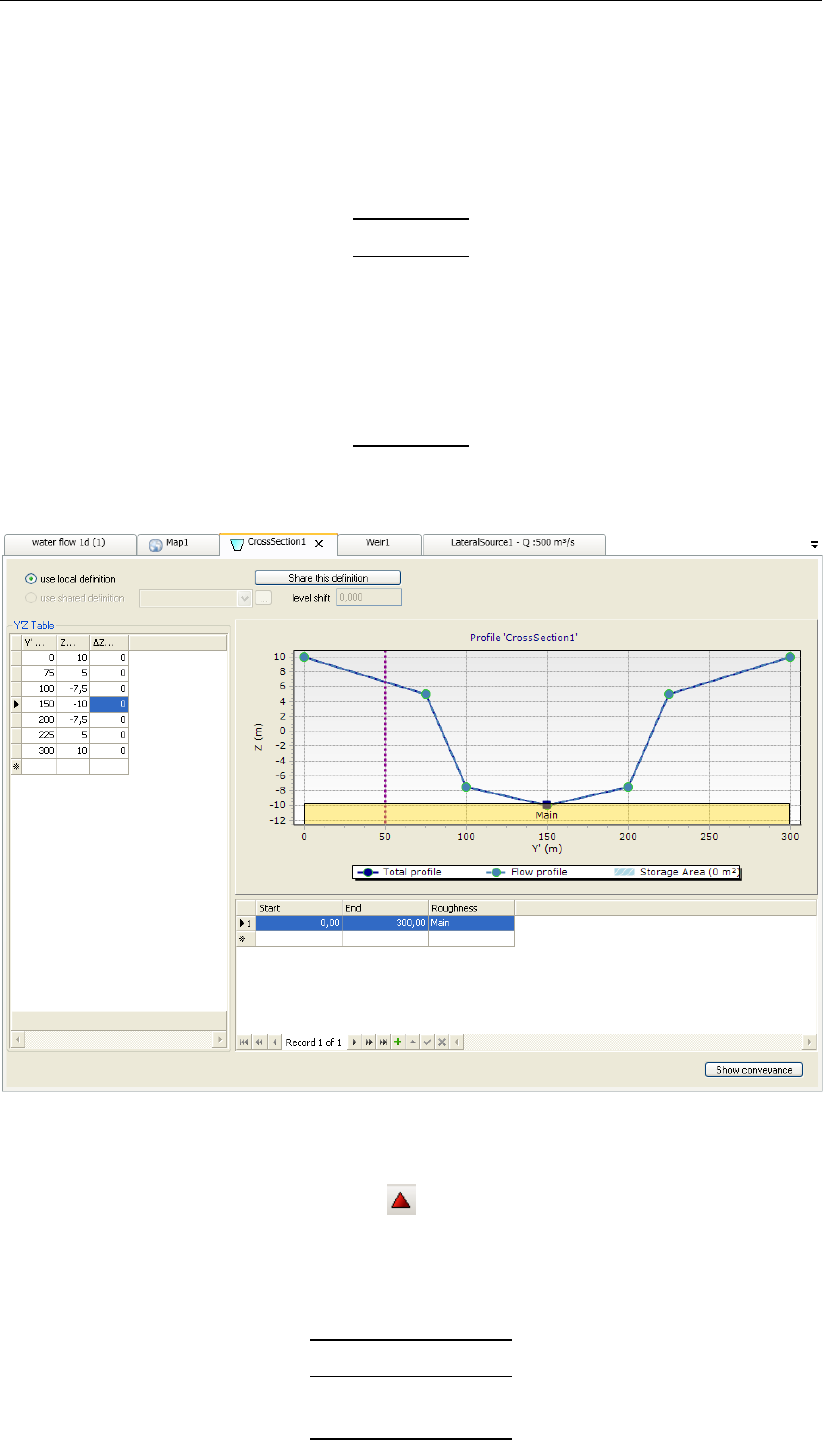This screenshot has height=1440, width=823.
Task: Click profile point at Y'=75, Z=5
Action: (425, 694)
